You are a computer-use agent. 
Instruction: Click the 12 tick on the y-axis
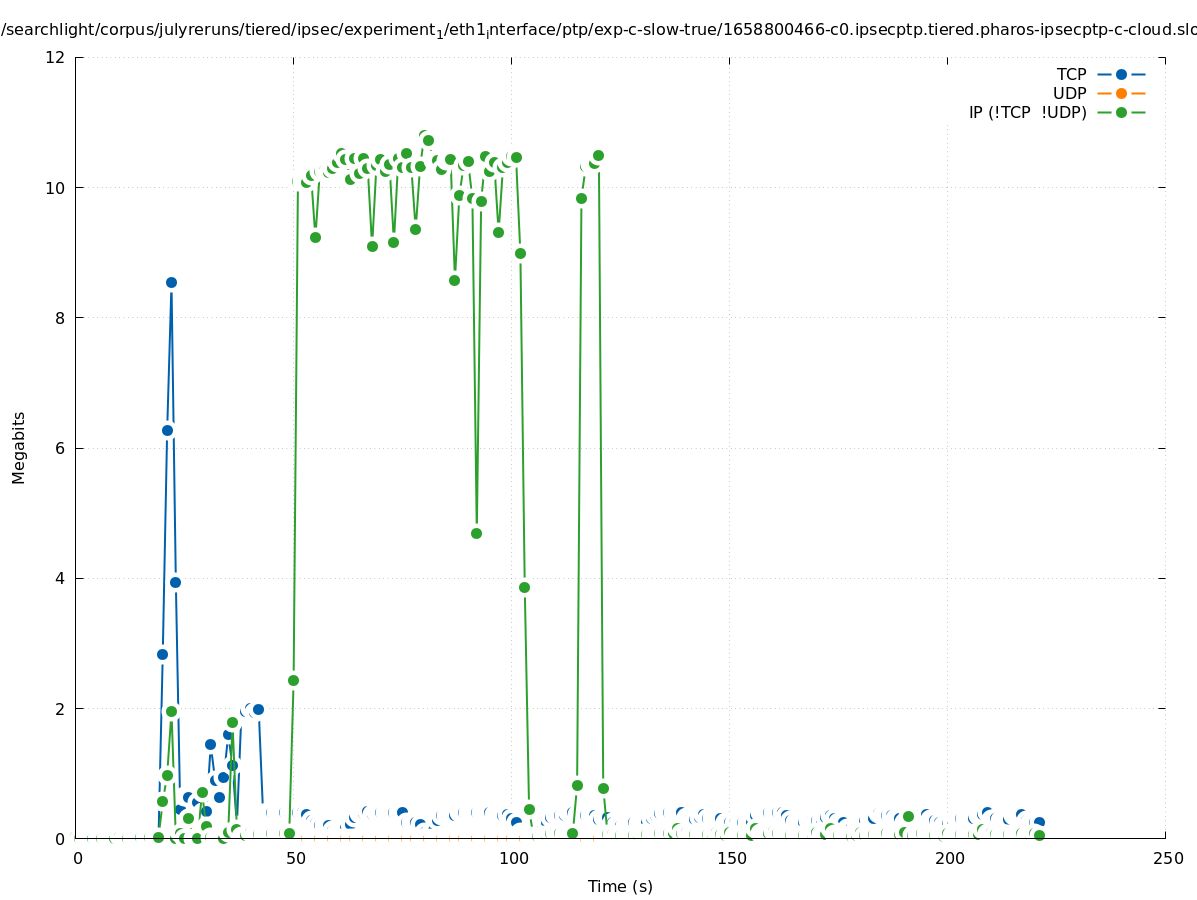point(56,57)
